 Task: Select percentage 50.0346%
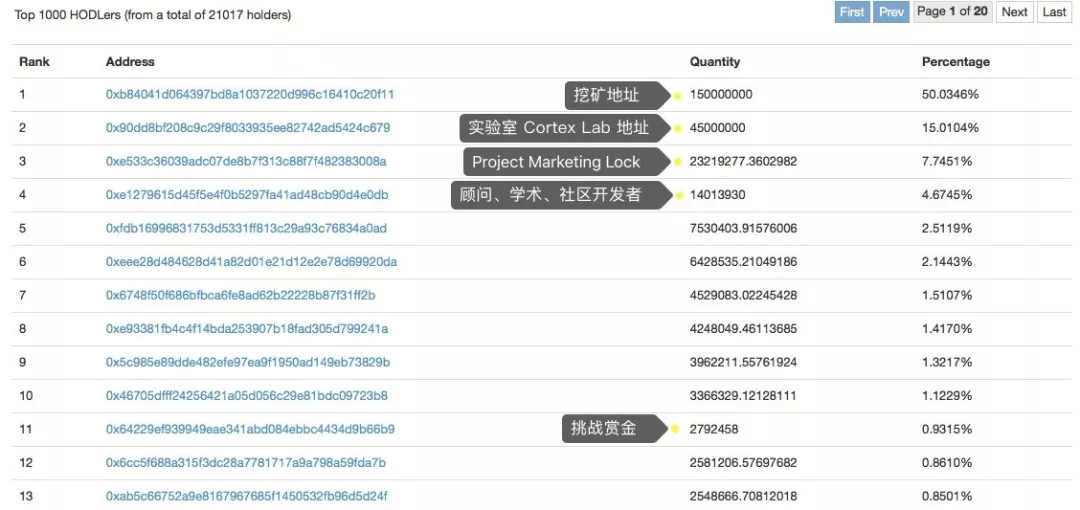[951, 94]
